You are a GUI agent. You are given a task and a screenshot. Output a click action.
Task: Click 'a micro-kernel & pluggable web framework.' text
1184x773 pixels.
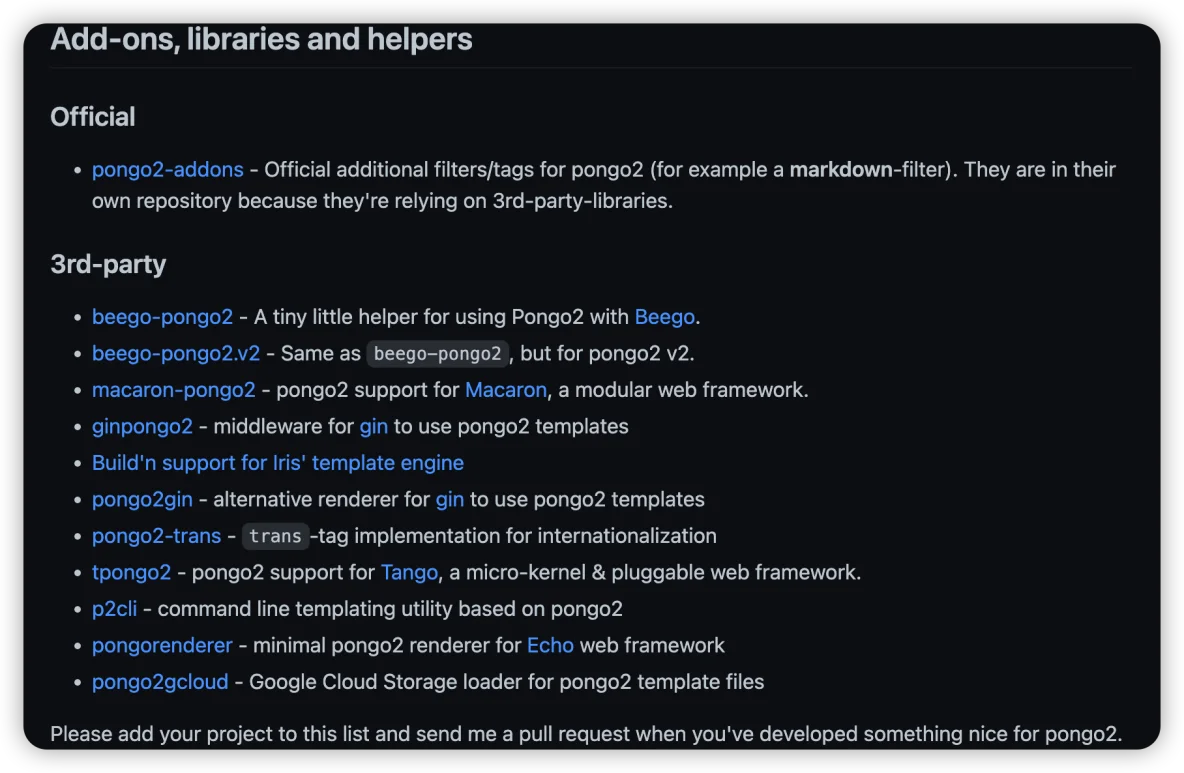(655, 572)
